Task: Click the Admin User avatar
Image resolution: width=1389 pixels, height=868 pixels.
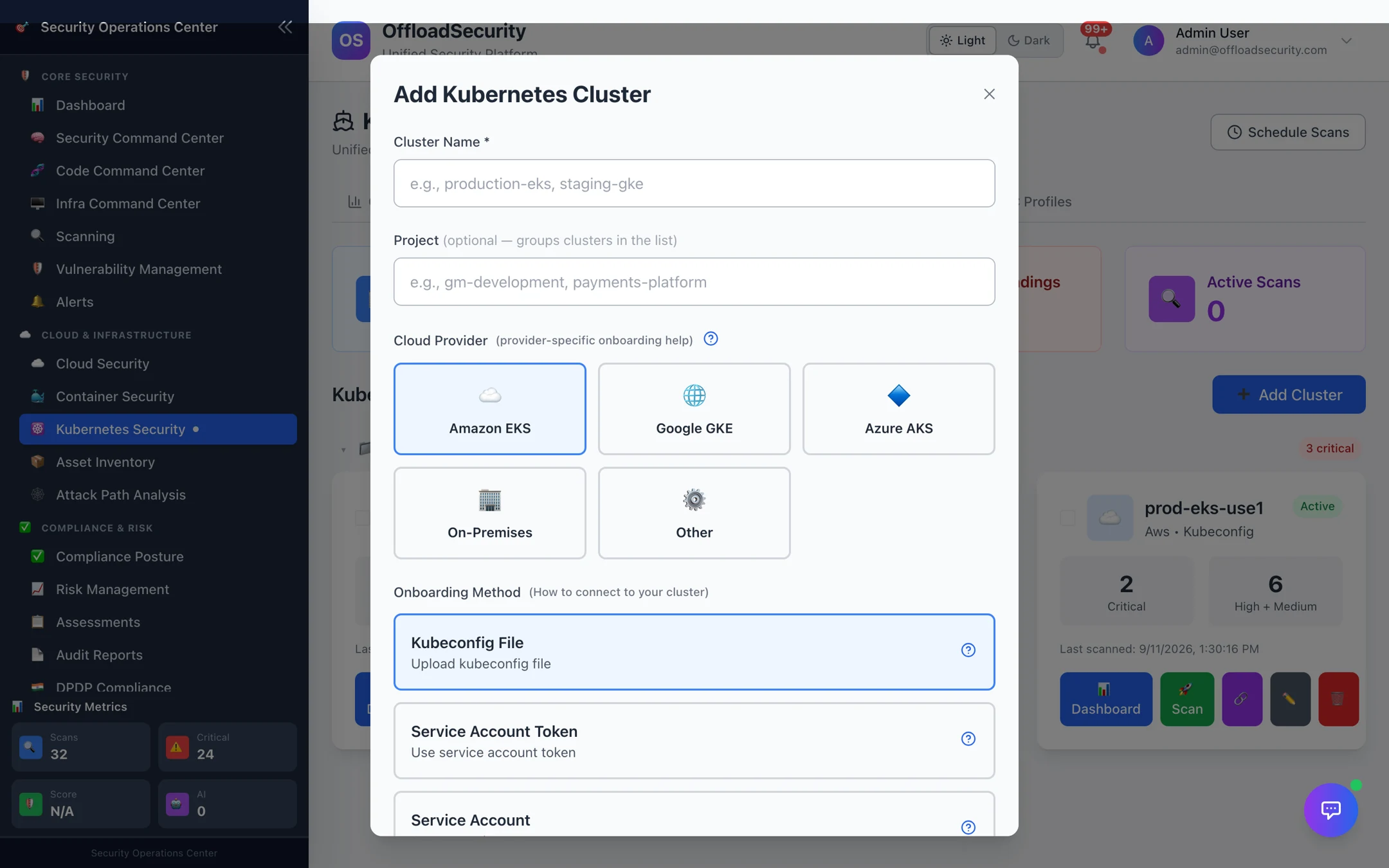Action: (1148, 41)
